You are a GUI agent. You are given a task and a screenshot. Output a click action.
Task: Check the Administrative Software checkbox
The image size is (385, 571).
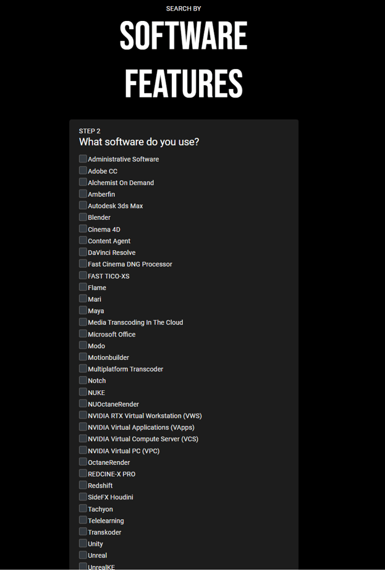[83, 159]
